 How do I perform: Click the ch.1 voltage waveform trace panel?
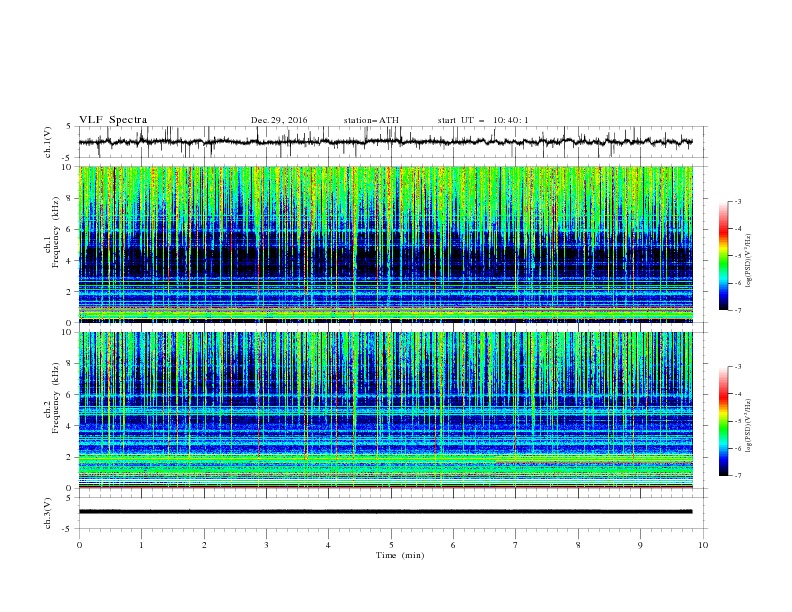point(392,142)
